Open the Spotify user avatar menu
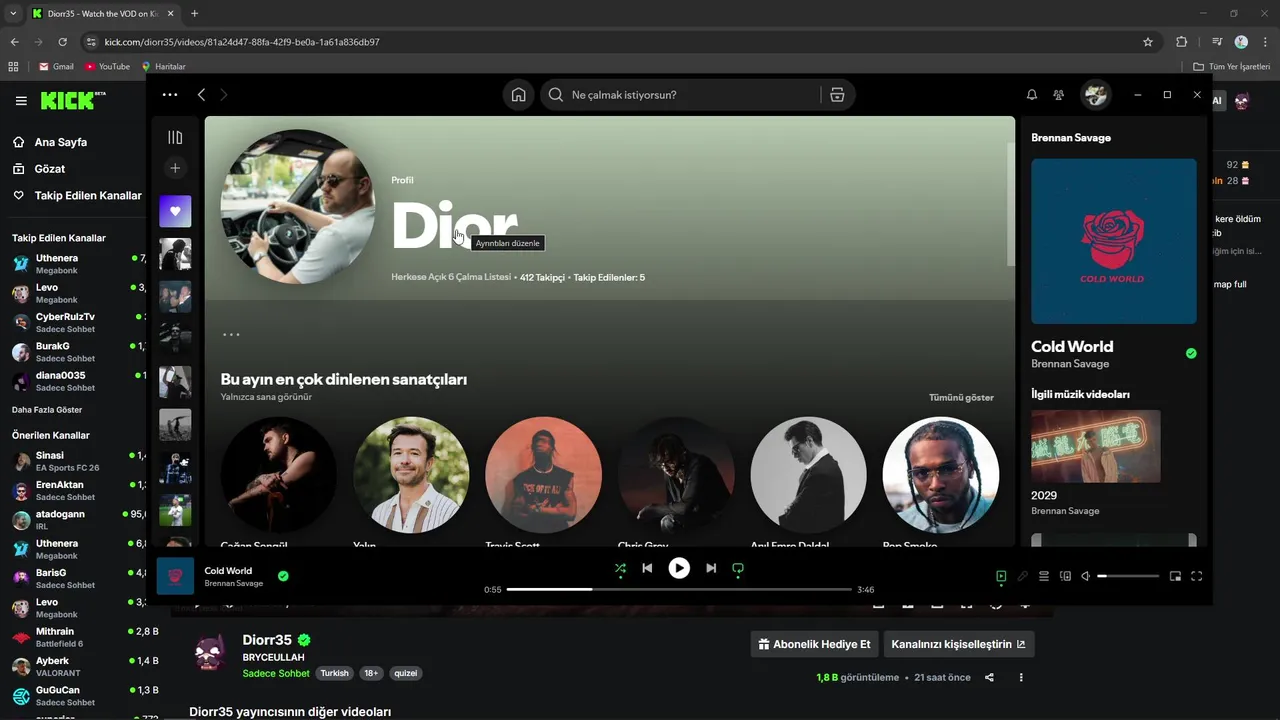Image resolution: width=1280 pixels, height=720 pixels. 1095,95
